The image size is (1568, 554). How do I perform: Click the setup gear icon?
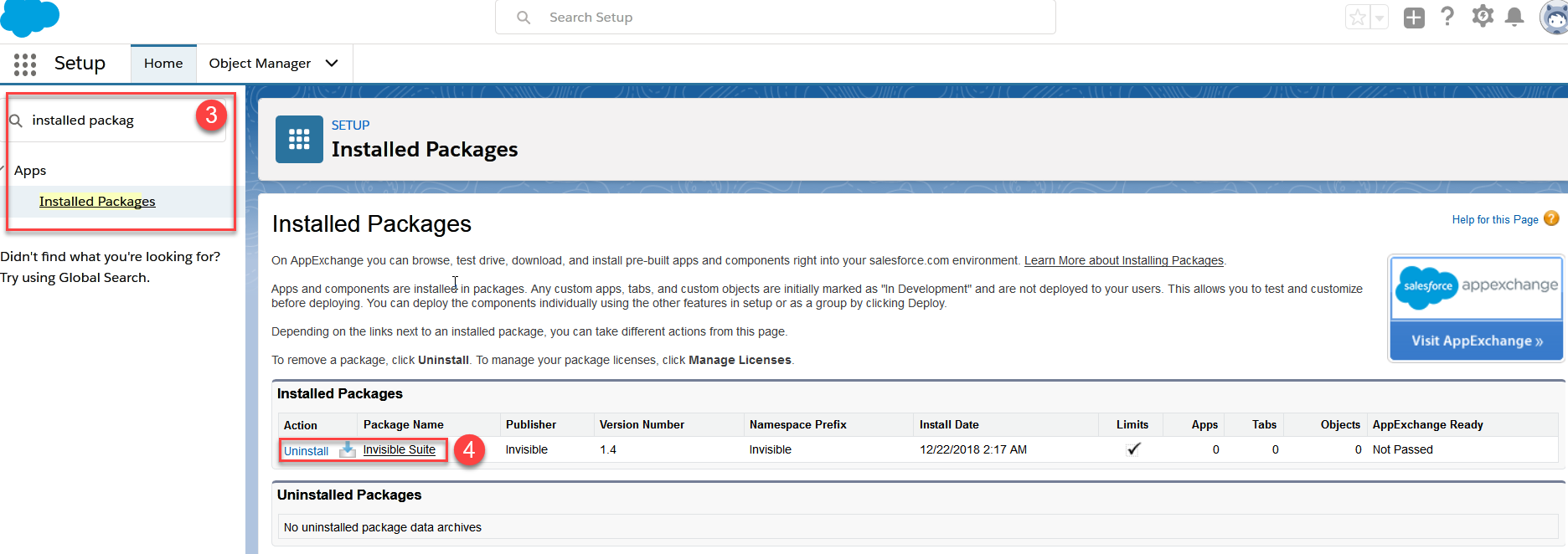pos(1483,16)
